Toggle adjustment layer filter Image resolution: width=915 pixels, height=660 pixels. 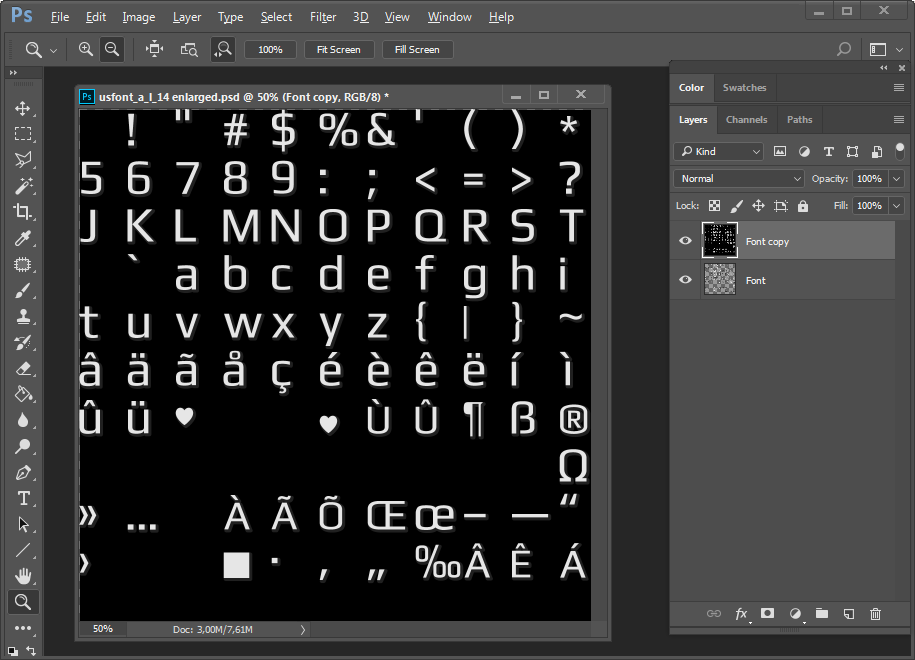tap(804, 152)
